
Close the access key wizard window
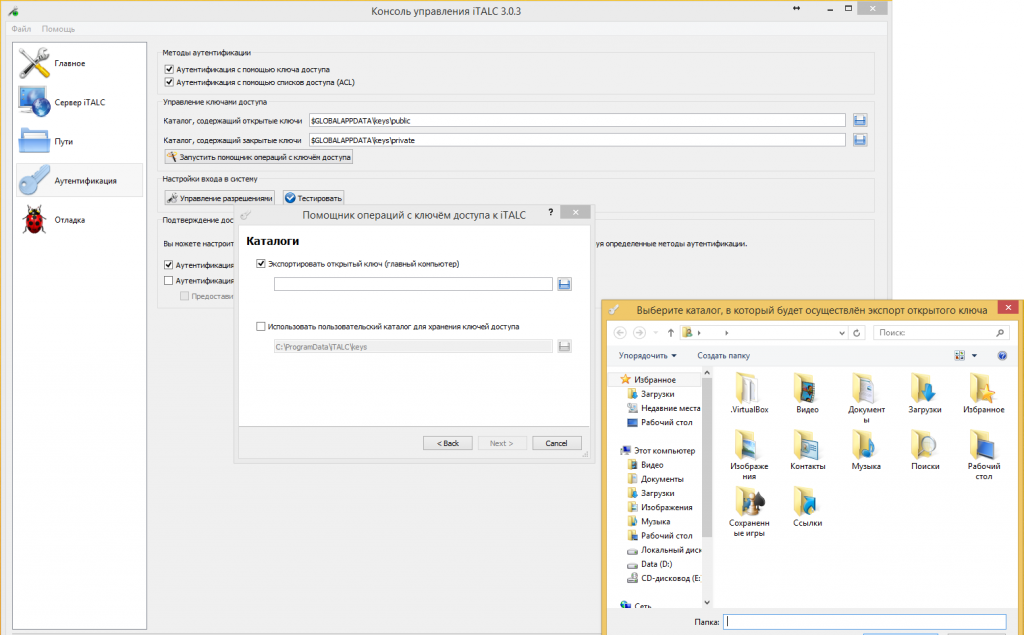point(575,212)
